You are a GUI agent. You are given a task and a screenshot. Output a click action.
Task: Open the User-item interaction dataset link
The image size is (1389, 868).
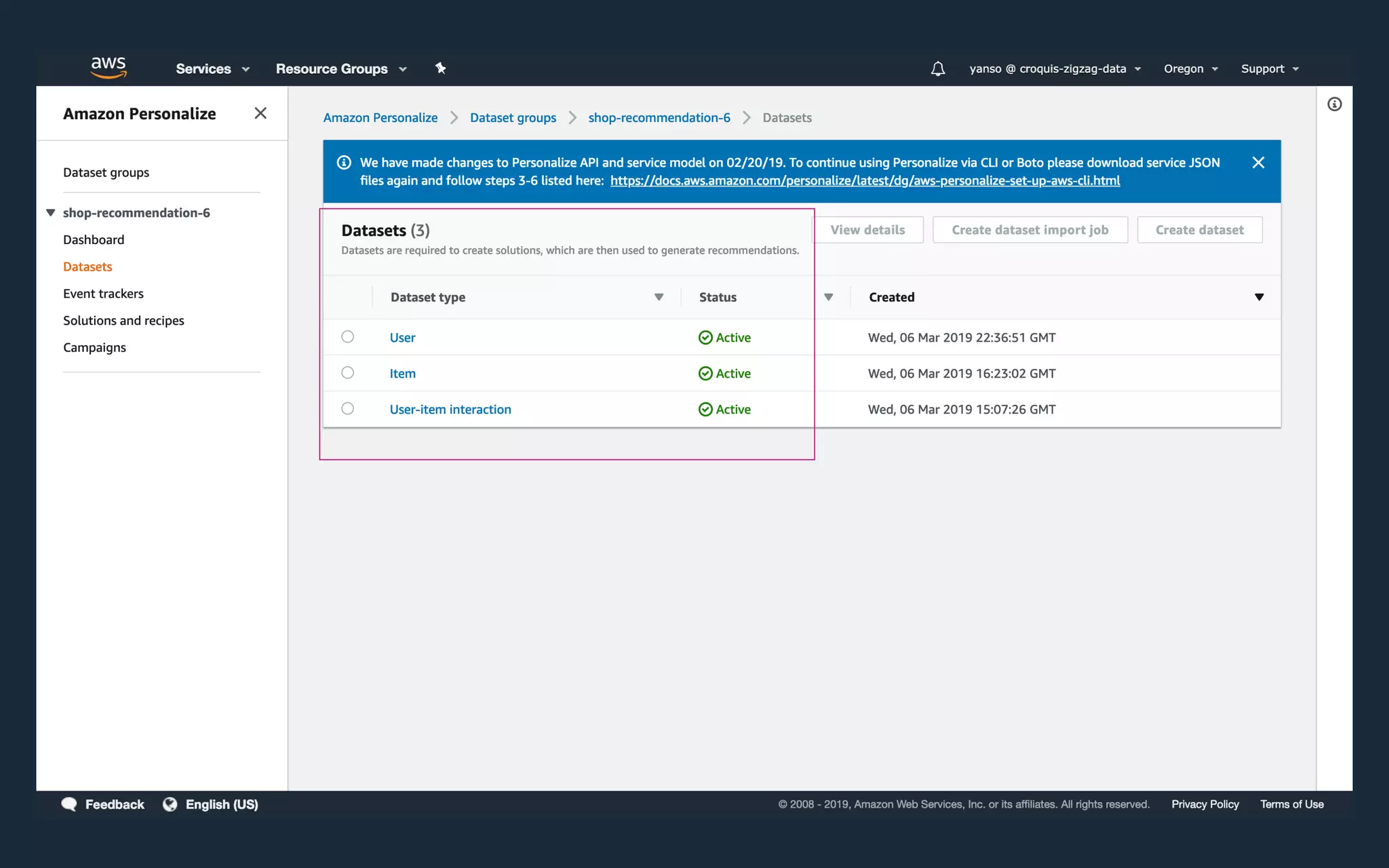click(450, 410)
